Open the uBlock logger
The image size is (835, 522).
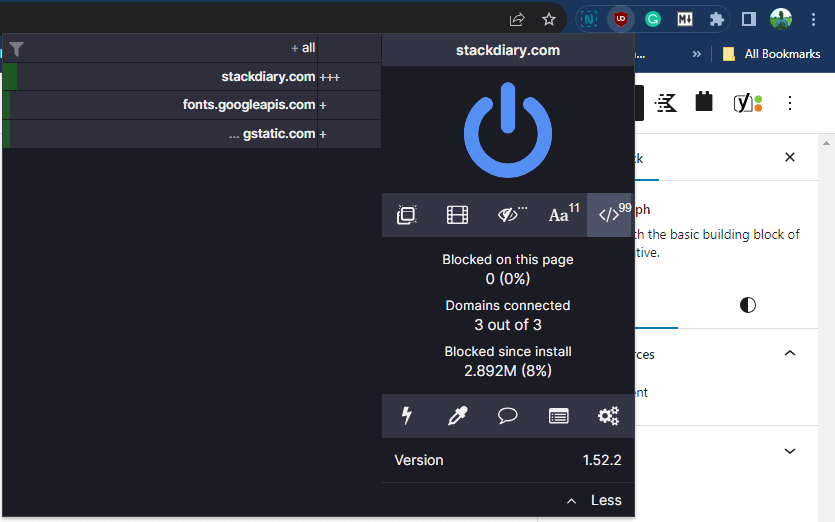[559, 416]
